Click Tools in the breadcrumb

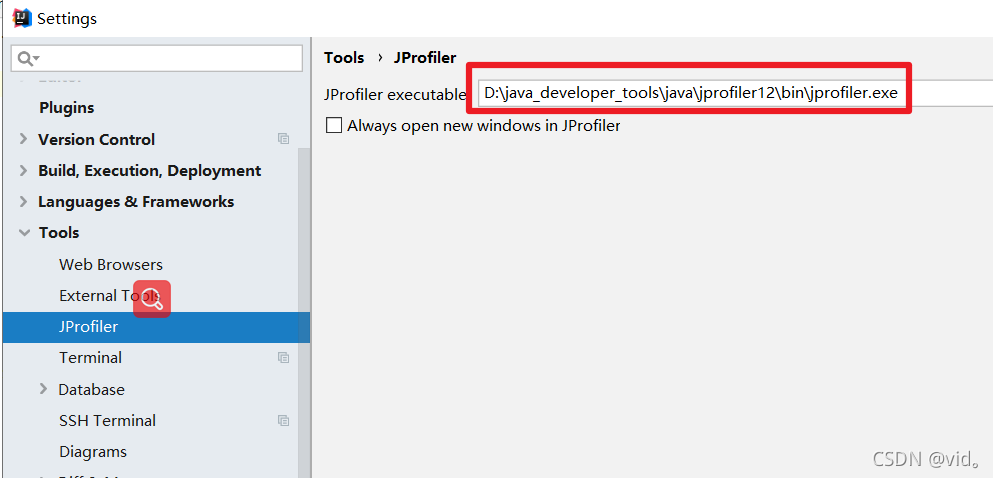(344, 58)
